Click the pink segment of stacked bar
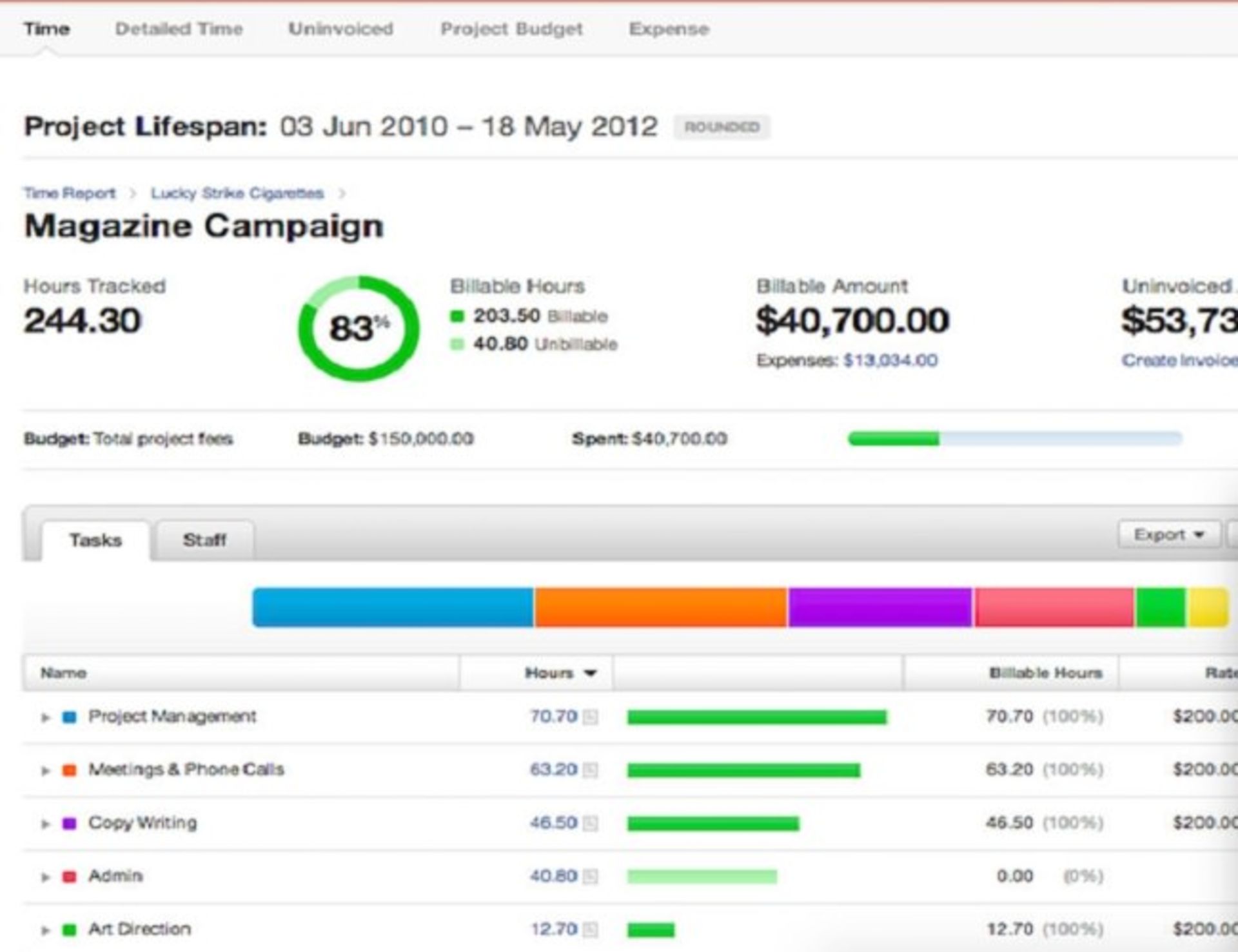 pyautogui.click(x=1054, y=607)
